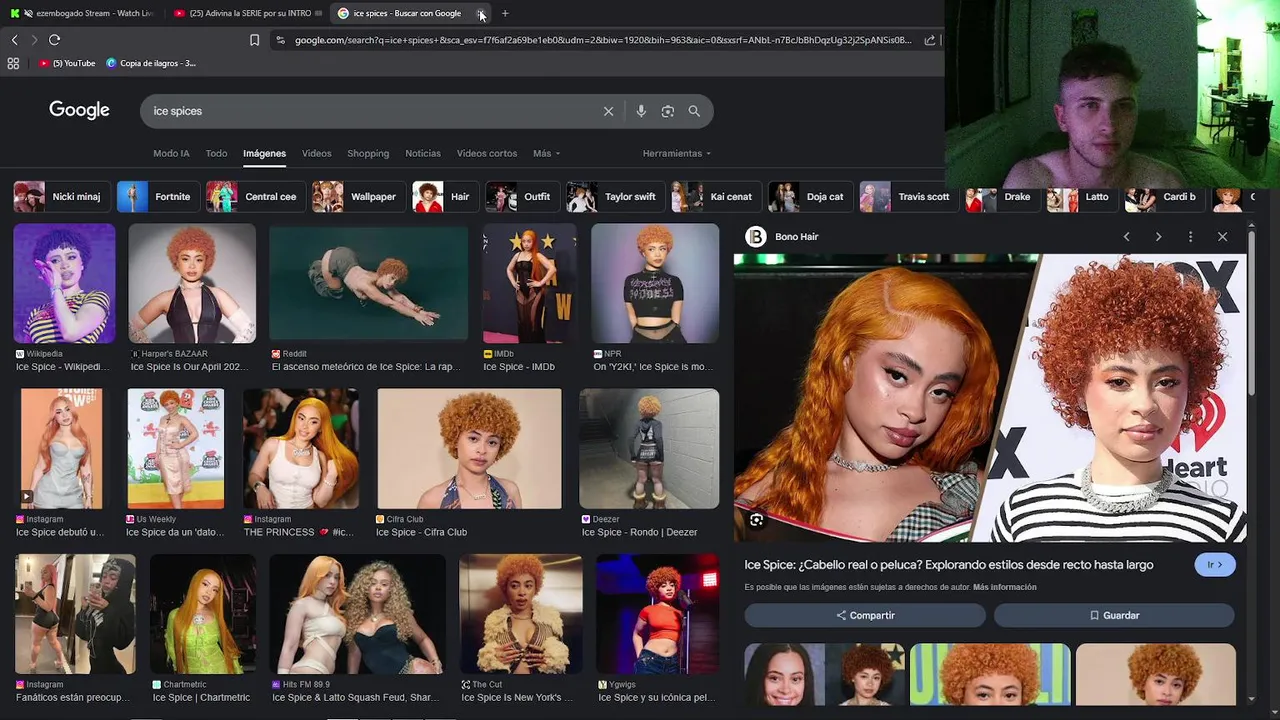Click in the ice spices search field
Screen dimensions: 1280x720
pyautogui.click(x=370, y=111)
